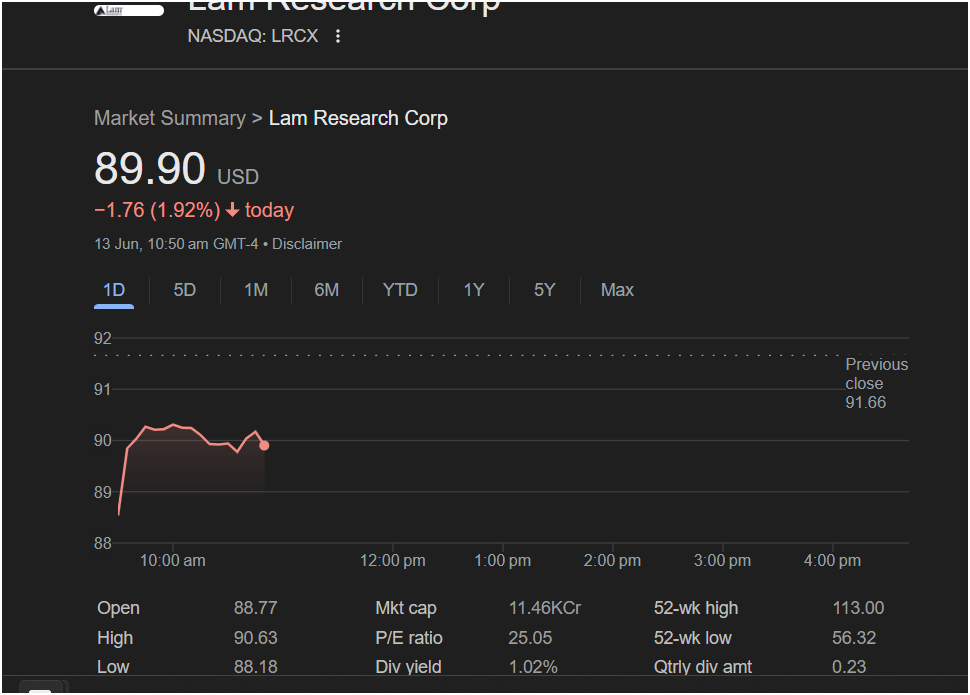
Task: Click the 52-wk low value 56.32
Action: click(x=854, y=637)
